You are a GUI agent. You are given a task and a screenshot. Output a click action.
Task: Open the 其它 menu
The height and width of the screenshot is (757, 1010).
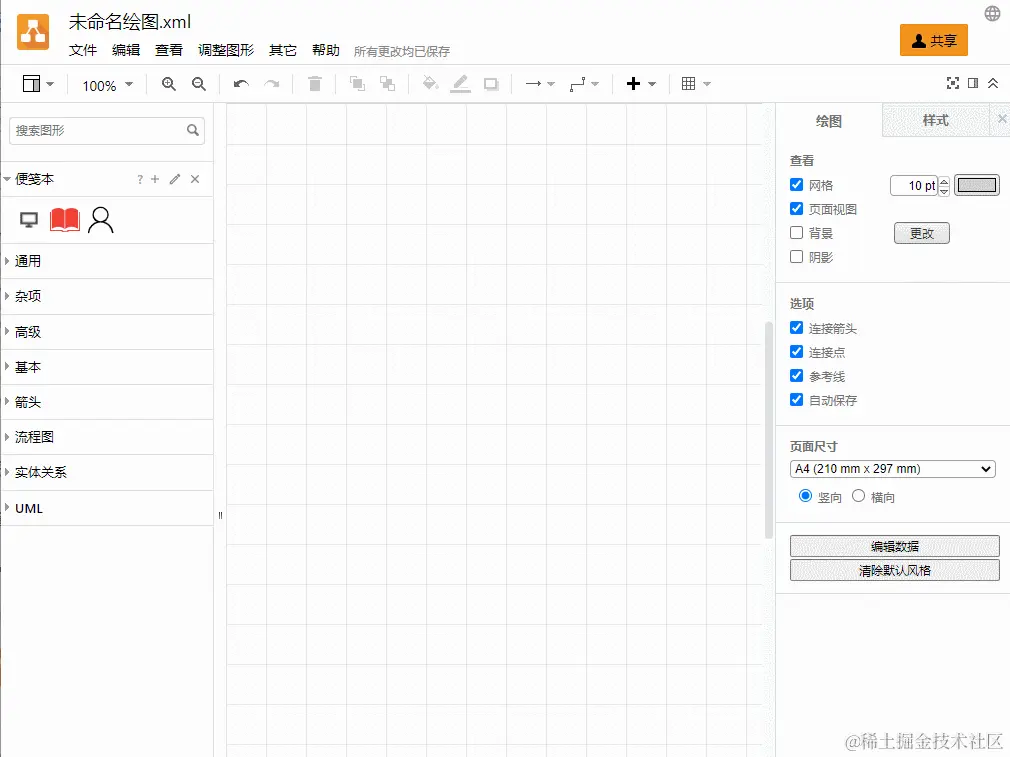coord(283,50)
